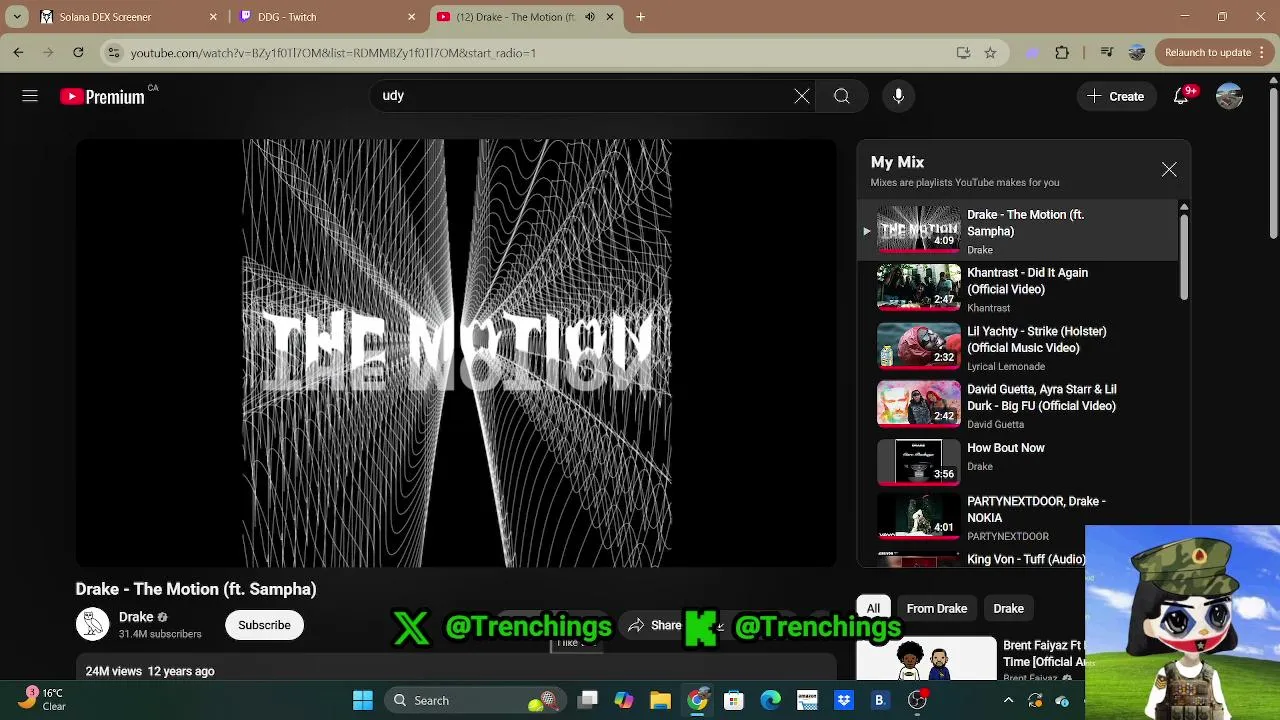Go to YouTube Premium home logo
This screenshot has height=720, width=1280.
click(102, 97)
